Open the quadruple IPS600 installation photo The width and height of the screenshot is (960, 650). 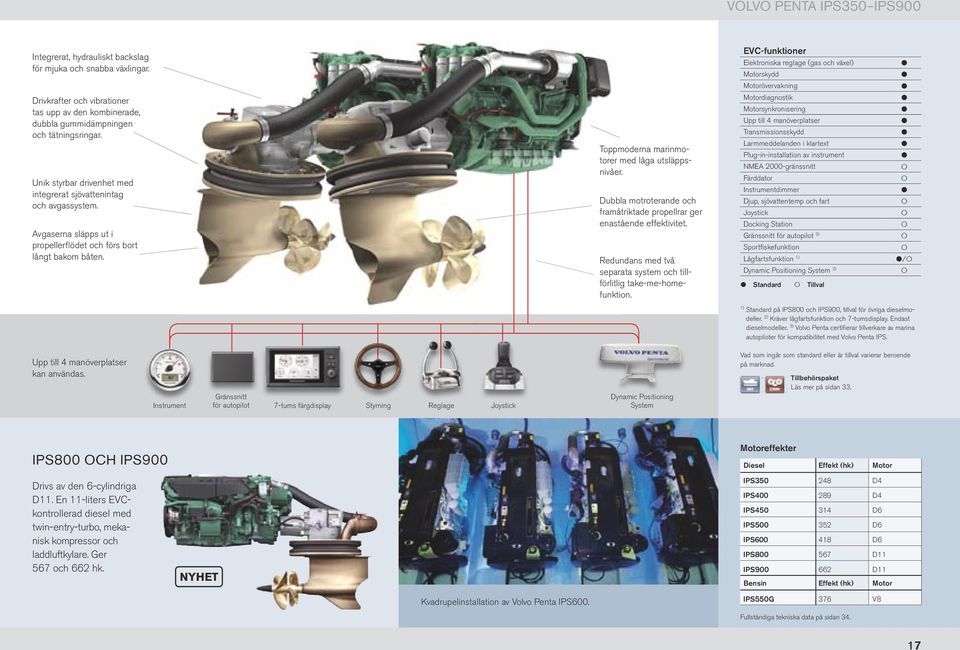558,502
